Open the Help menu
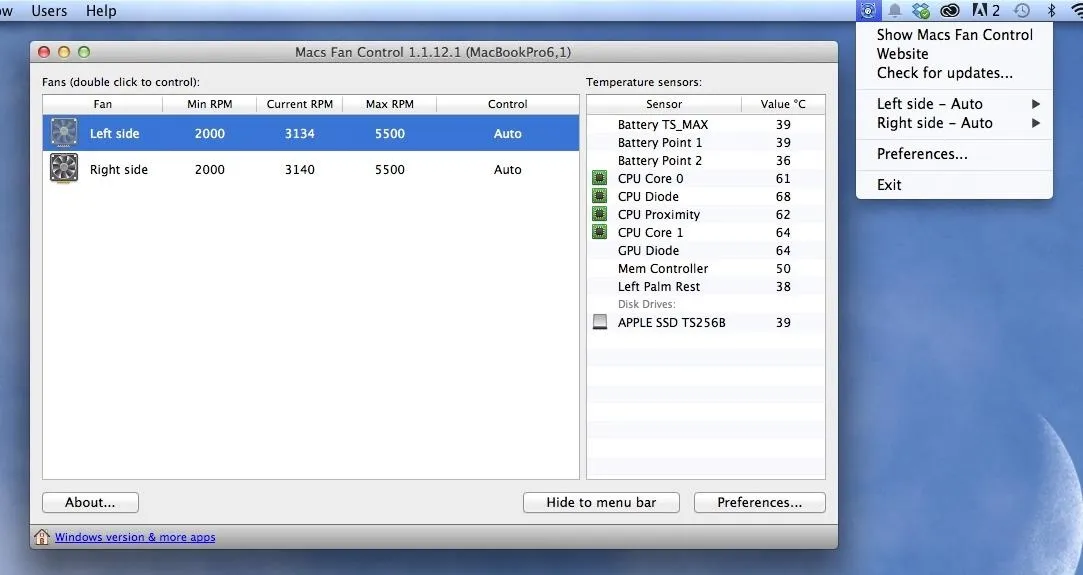 [x=101, y=10]
